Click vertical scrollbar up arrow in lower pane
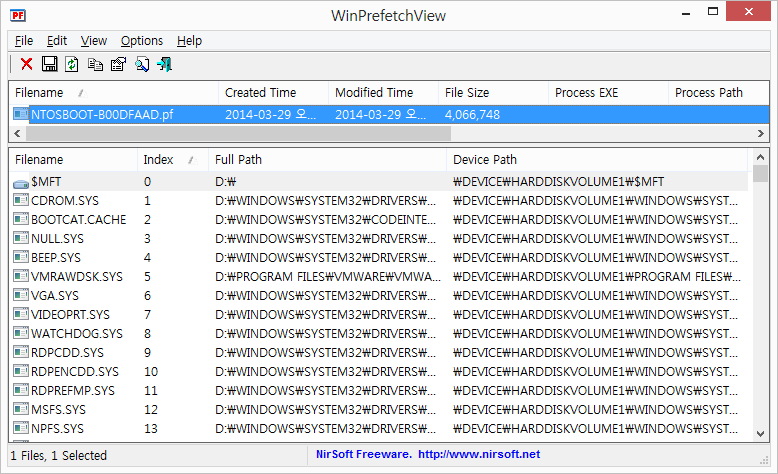The height and width of the screenshot is (474, 778). click(760, 157)
